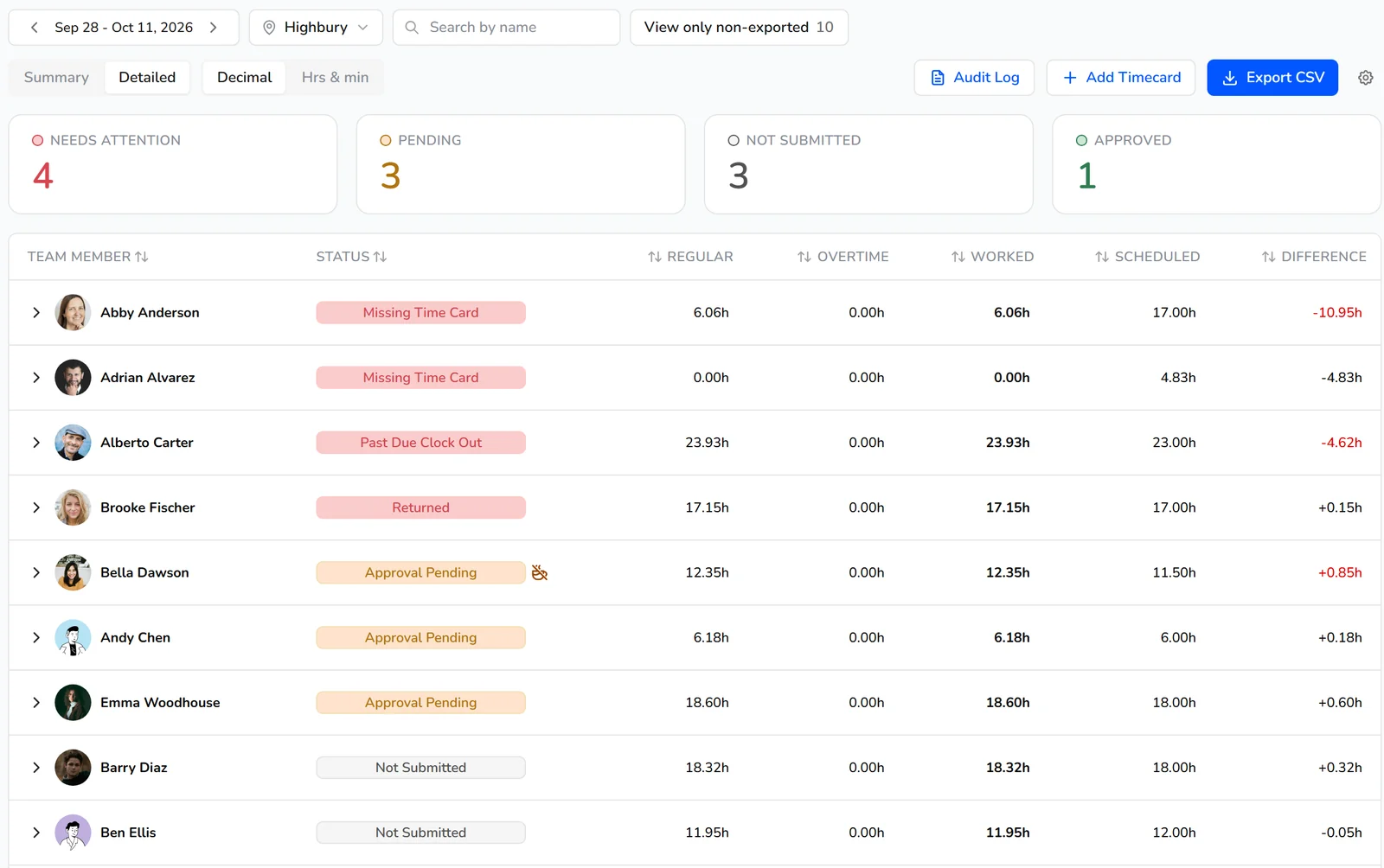Open Abby Anderson's avatar
1384x868 pixels.
coord(73,313)
